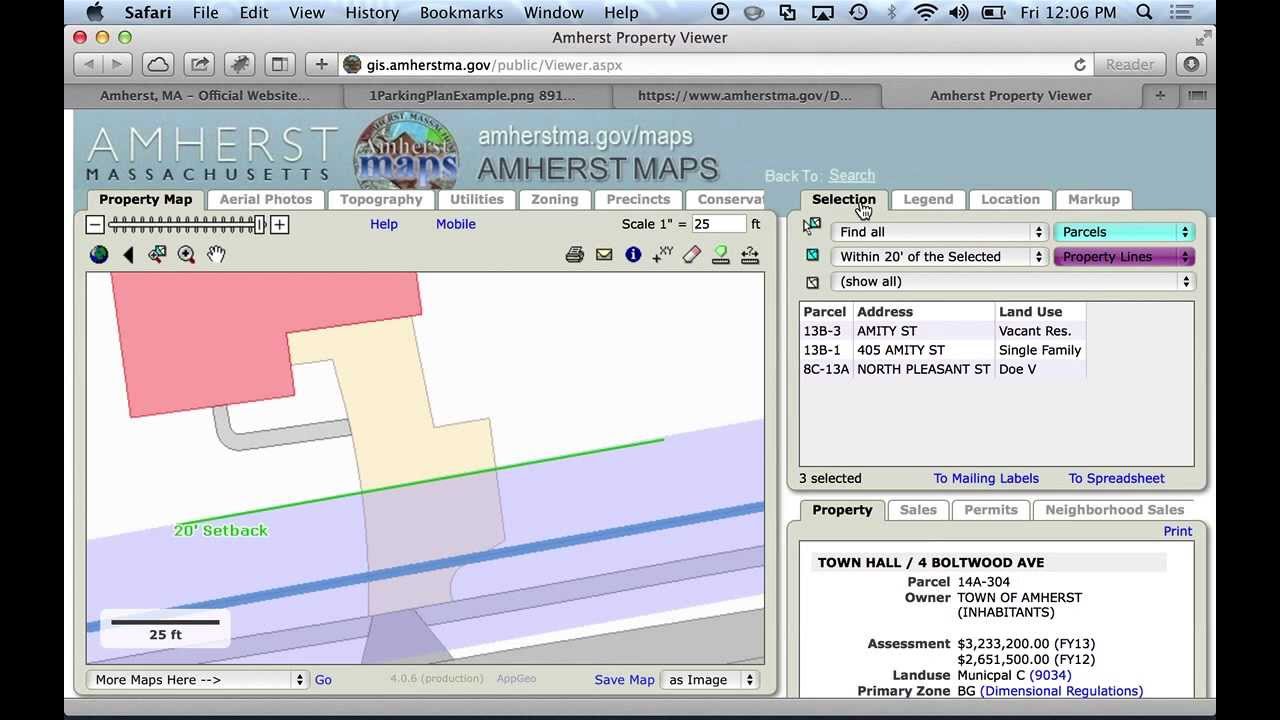
Task: Add bookmark with plus button
Action: [321, 64]
